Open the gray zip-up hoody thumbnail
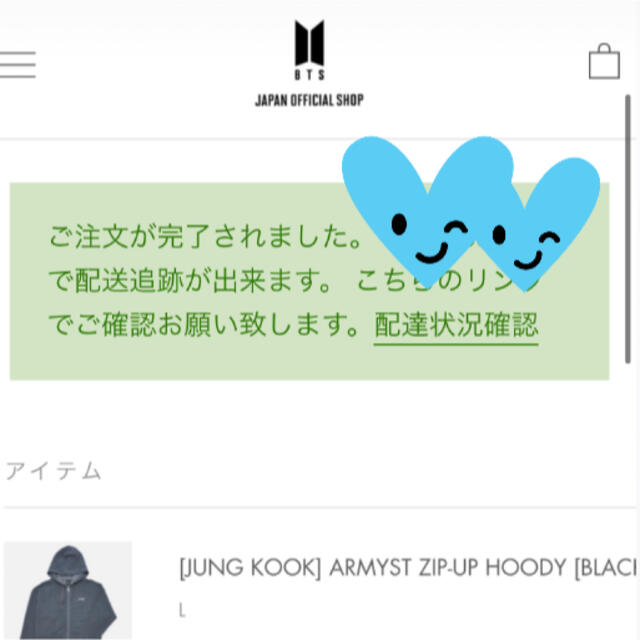 click(x=68, y=590)
